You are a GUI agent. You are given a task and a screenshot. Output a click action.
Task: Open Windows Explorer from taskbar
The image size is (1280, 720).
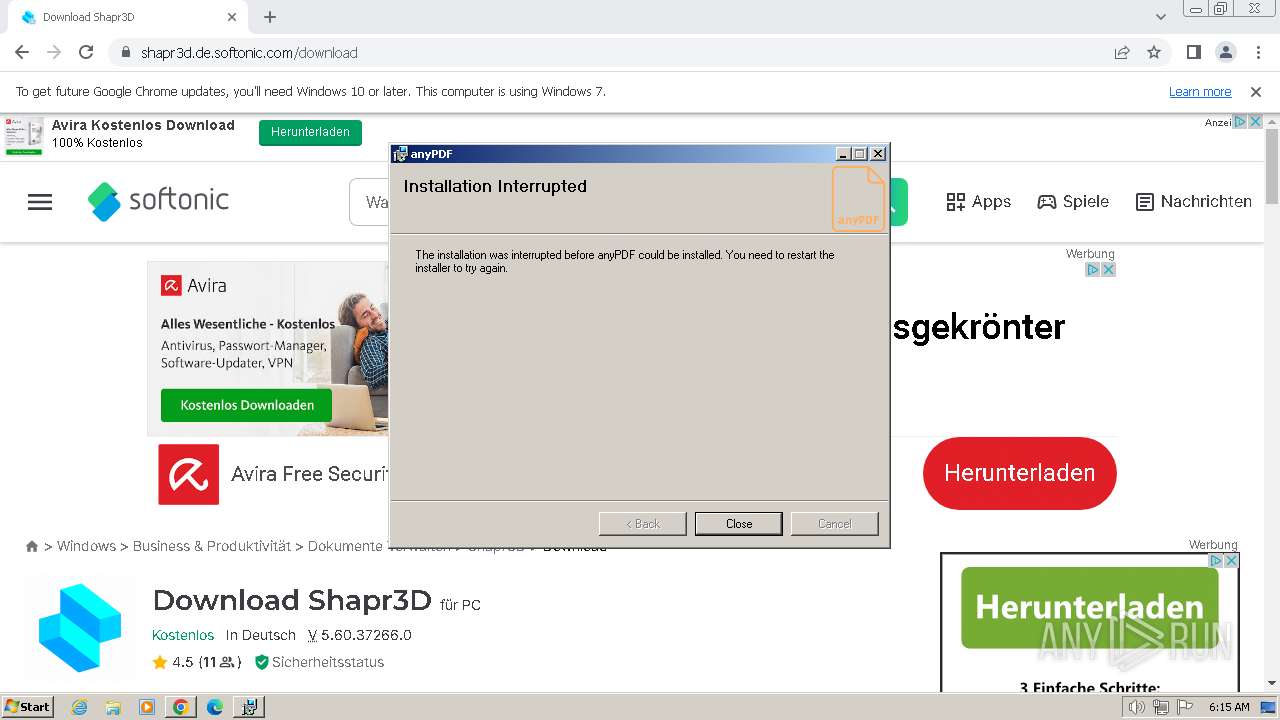[x=113, y=707]
